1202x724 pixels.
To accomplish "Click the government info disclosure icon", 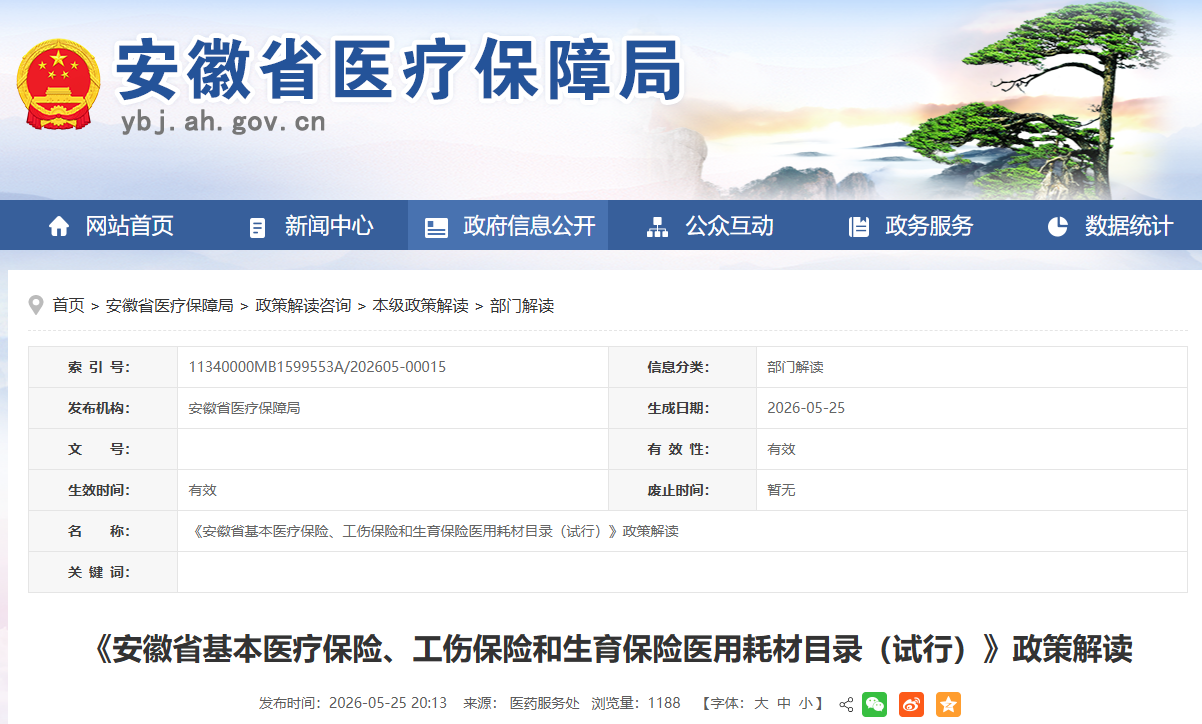I will tap(436, 227).
